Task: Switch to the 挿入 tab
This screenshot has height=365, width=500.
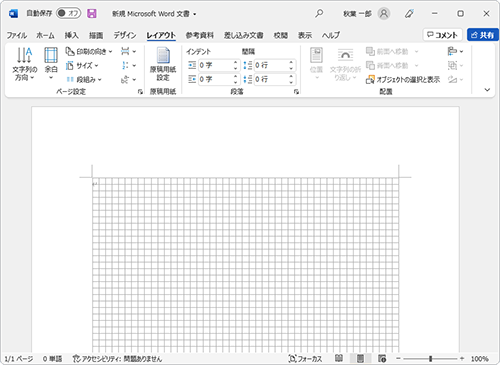Action: tap(71, 35)
